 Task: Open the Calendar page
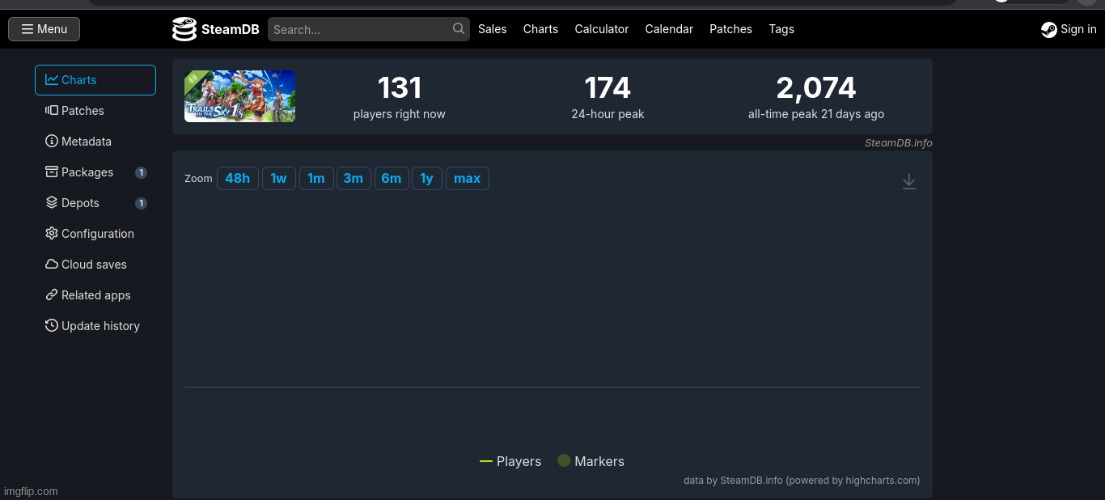(669, 29)
